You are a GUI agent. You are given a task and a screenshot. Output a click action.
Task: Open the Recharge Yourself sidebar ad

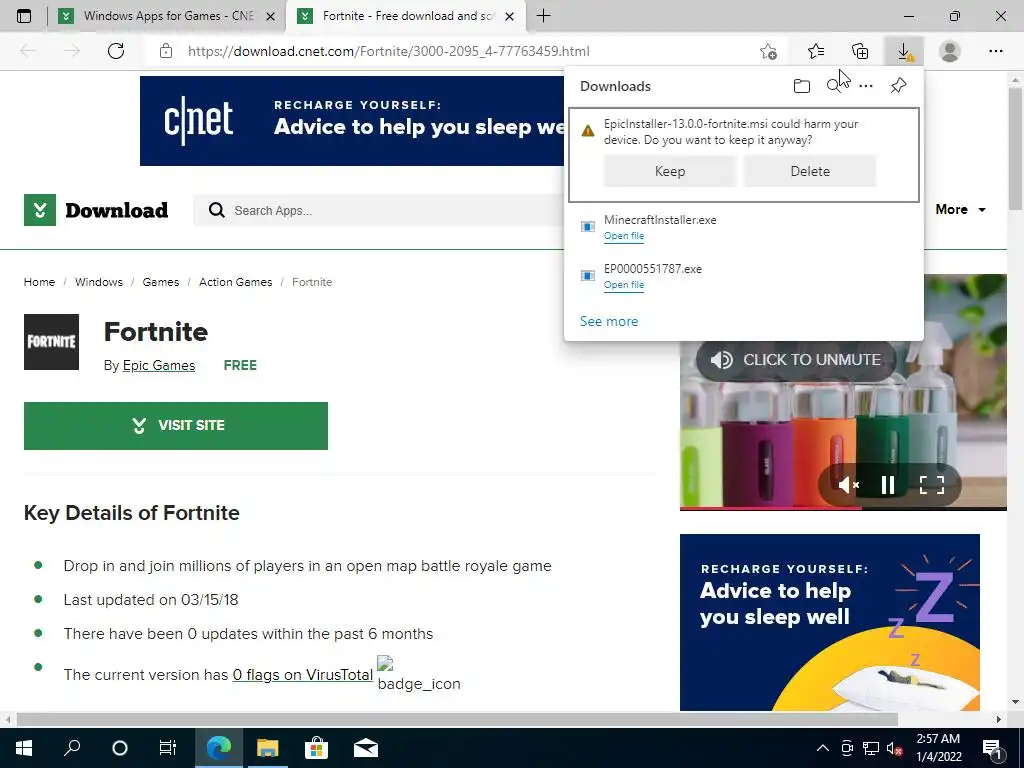[x=829, y=622]
